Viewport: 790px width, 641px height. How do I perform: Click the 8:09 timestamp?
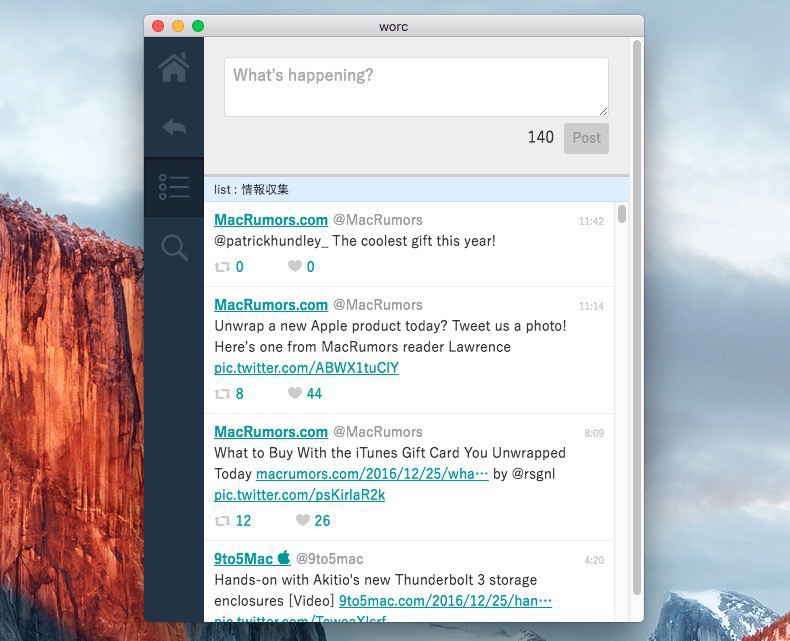coord(594,433)
